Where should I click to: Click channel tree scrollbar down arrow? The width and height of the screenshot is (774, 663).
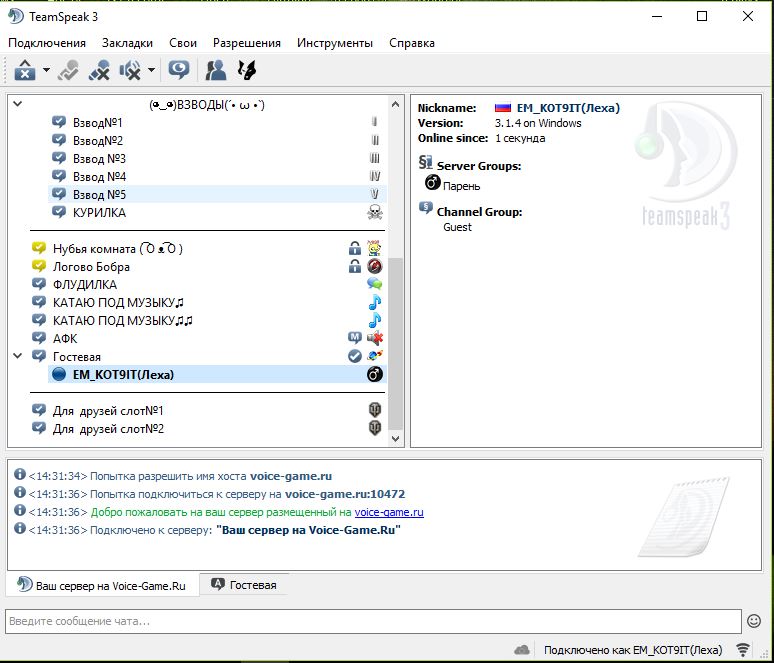(395, 438)
